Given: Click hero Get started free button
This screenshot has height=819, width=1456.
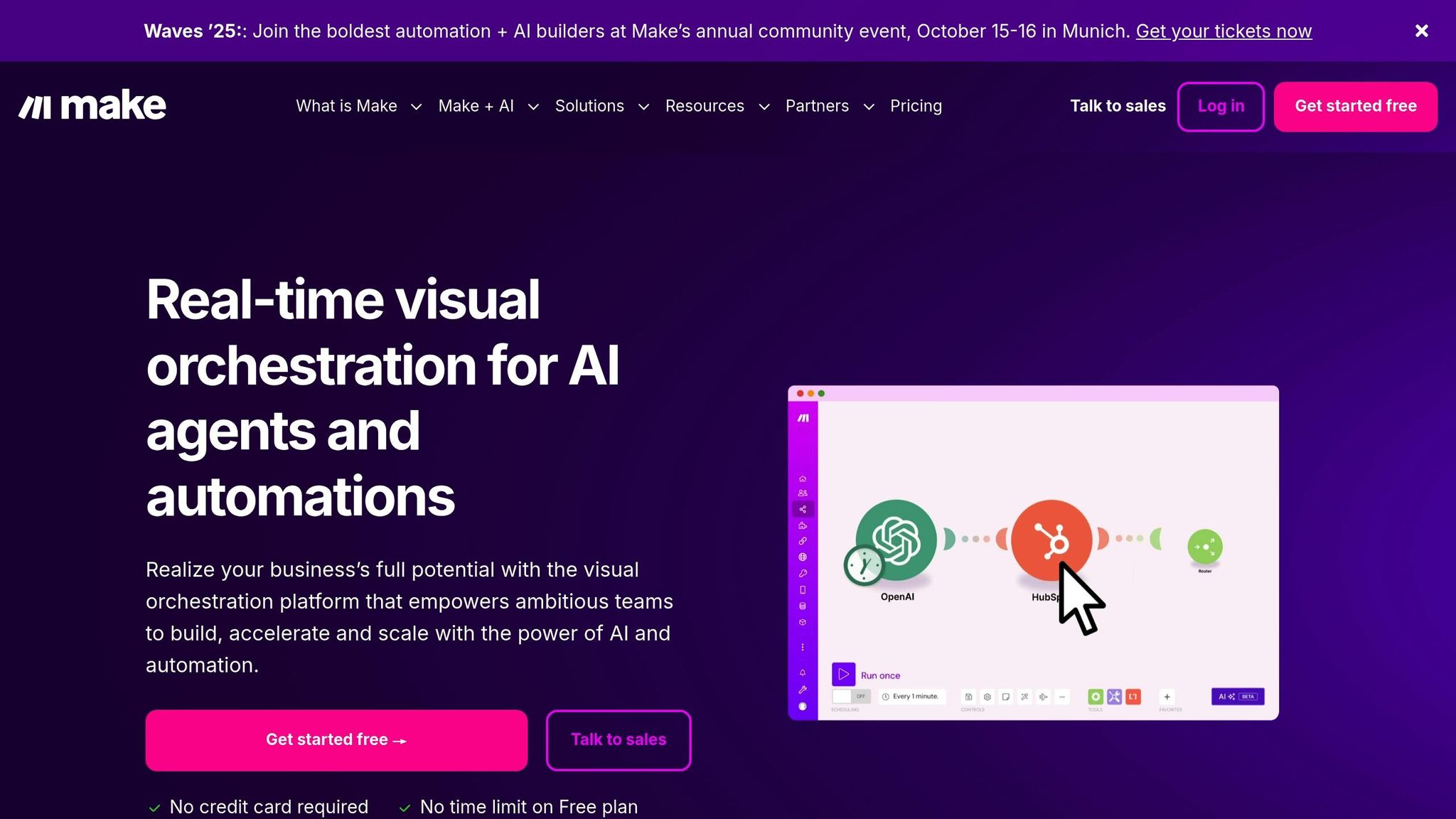Looking at the screenshot, I should [336, 740].
